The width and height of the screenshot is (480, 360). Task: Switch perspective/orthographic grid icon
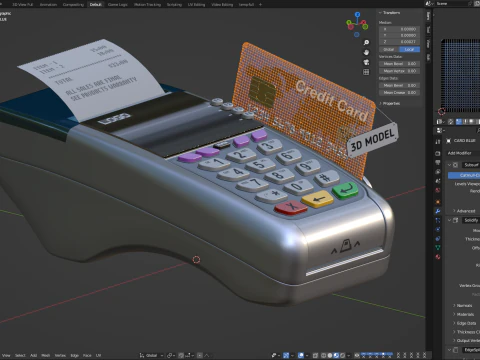click(x=366, y=72)
